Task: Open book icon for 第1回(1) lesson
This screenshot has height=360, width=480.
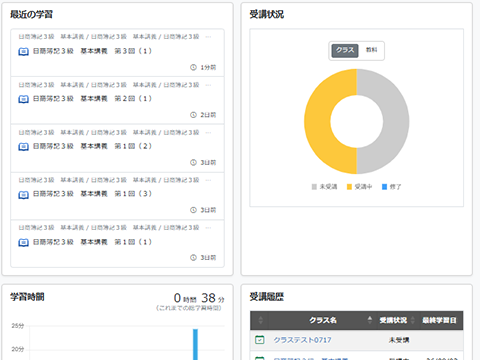Action: pos(23,242)
